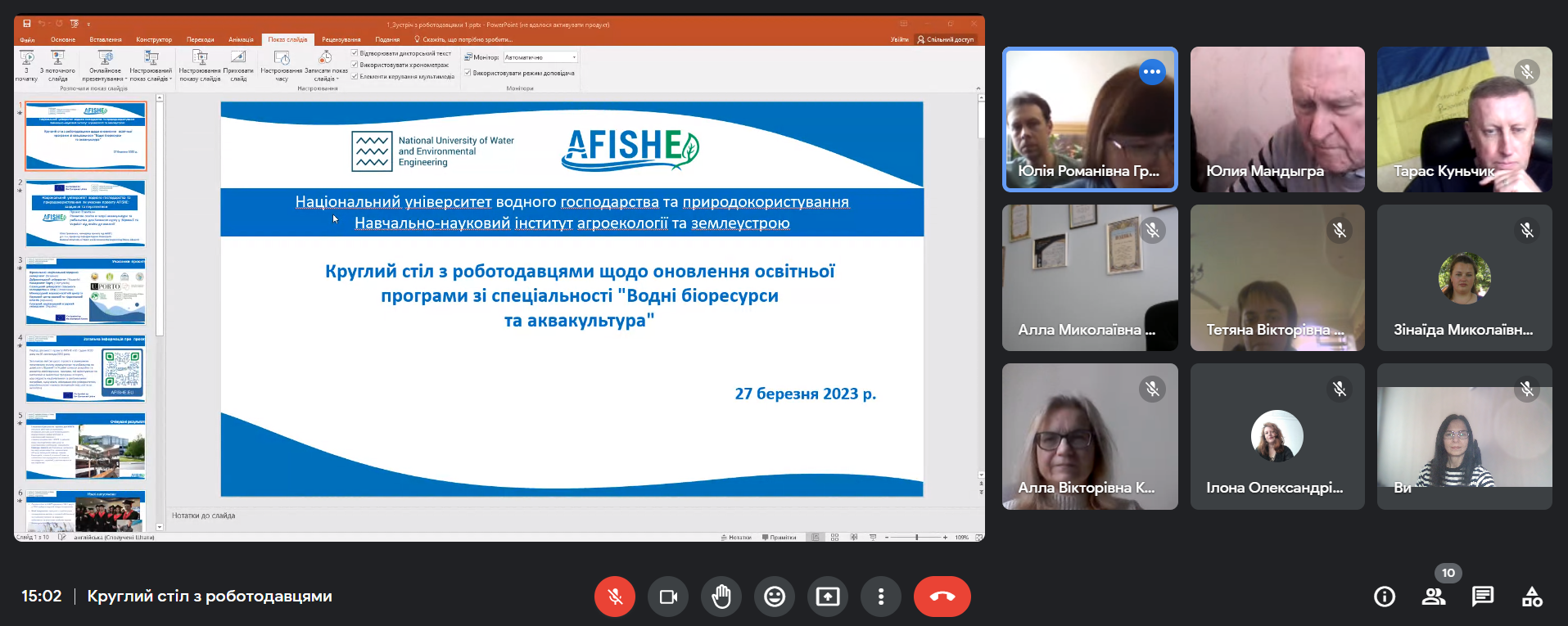This screenshot has width=1568, height=626.
Task: Open the emoji reactions button
Action: (x=775, y=597)
